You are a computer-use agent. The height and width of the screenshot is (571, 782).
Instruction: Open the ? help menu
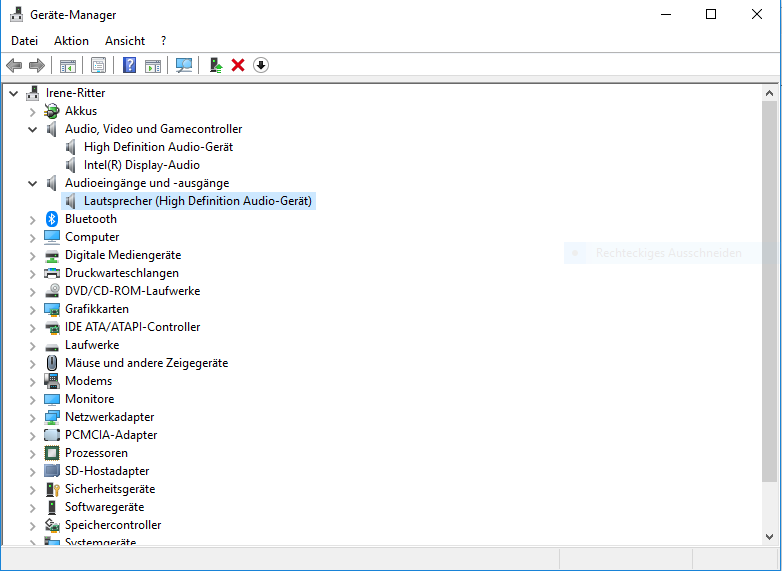point(164,41)
